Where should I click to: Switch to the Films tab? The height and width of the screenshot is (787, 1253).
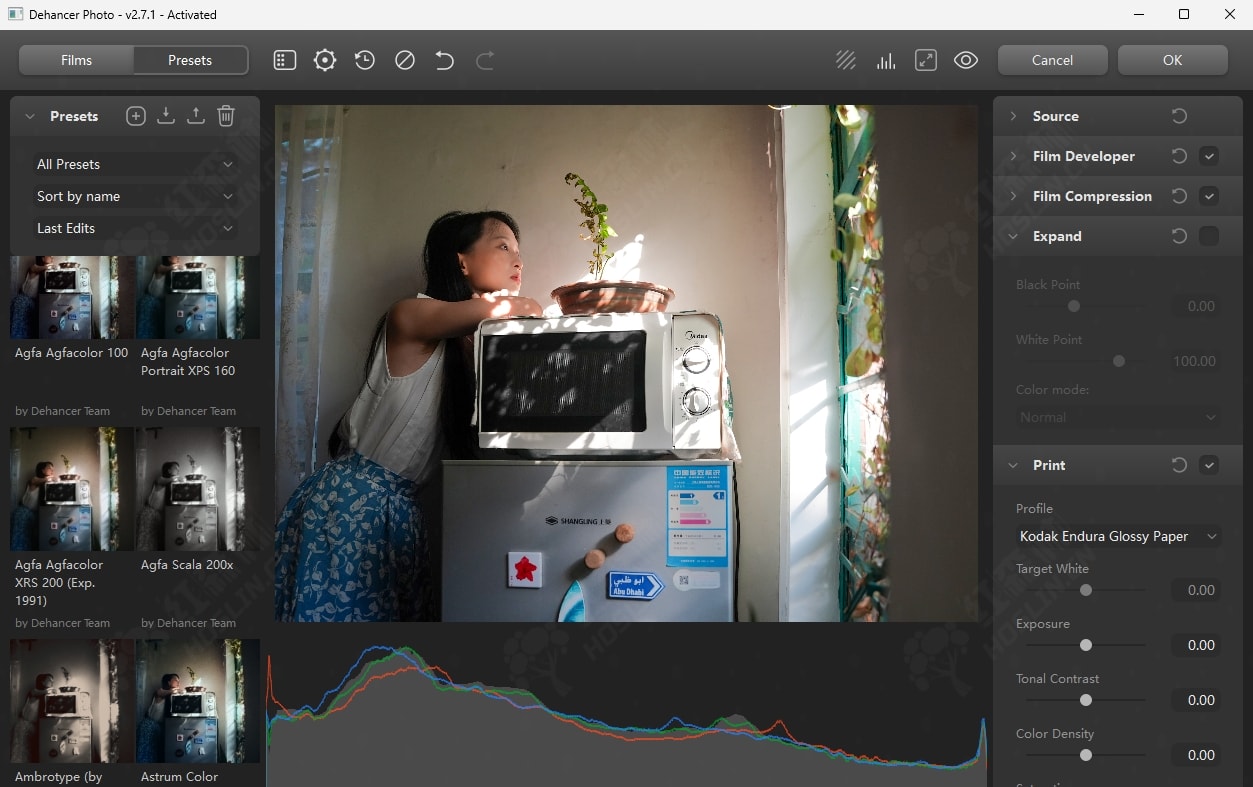[x=76, y=60]
